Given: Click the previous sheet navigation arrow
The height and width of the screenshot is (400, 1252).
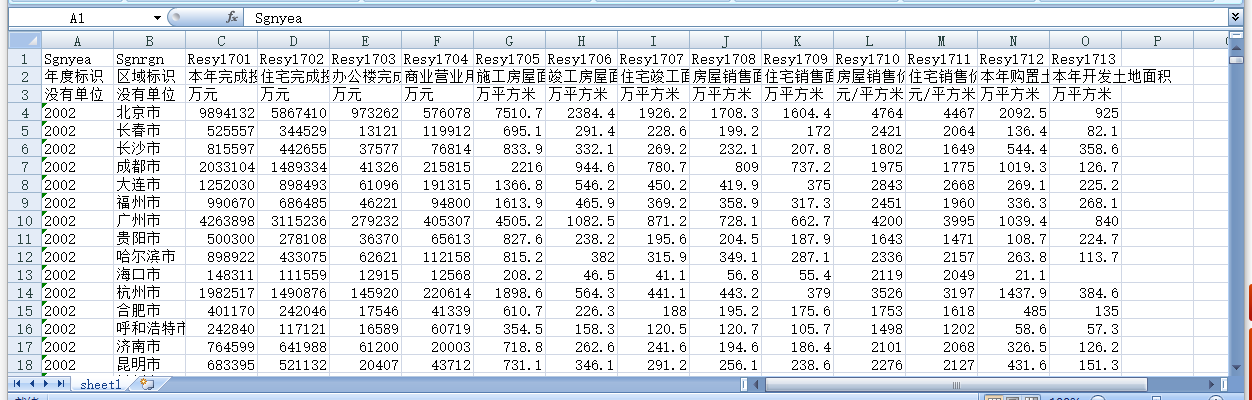Looking at the screenshot, I should 30,384.
